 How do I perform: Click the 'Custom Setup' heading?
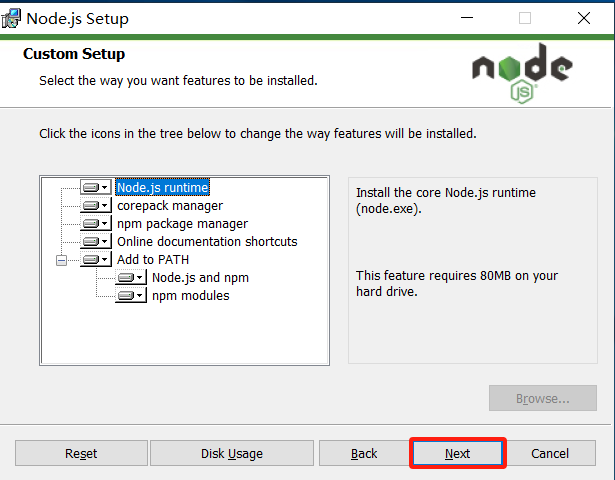[74, 54]
